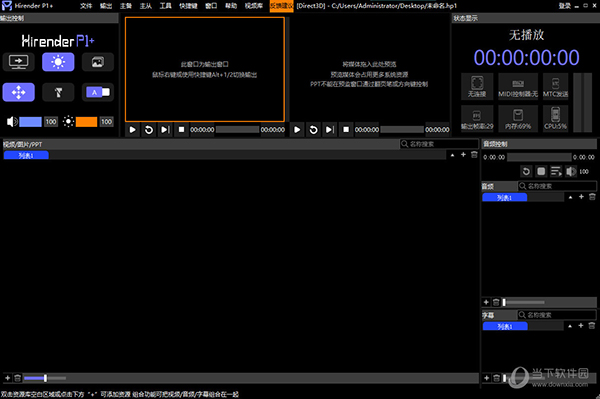Open the 主备 menu
The width and height of the screenshot is (600, 399).
point(126,6)
